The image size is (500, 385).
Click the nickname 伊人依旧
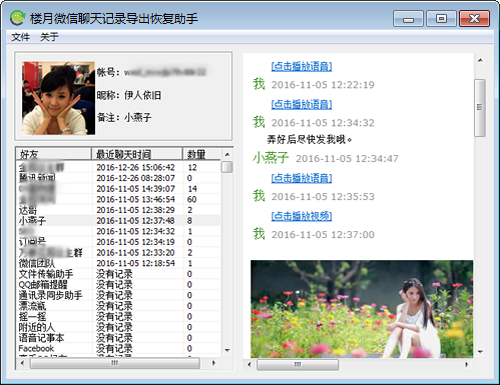point(143,95)
